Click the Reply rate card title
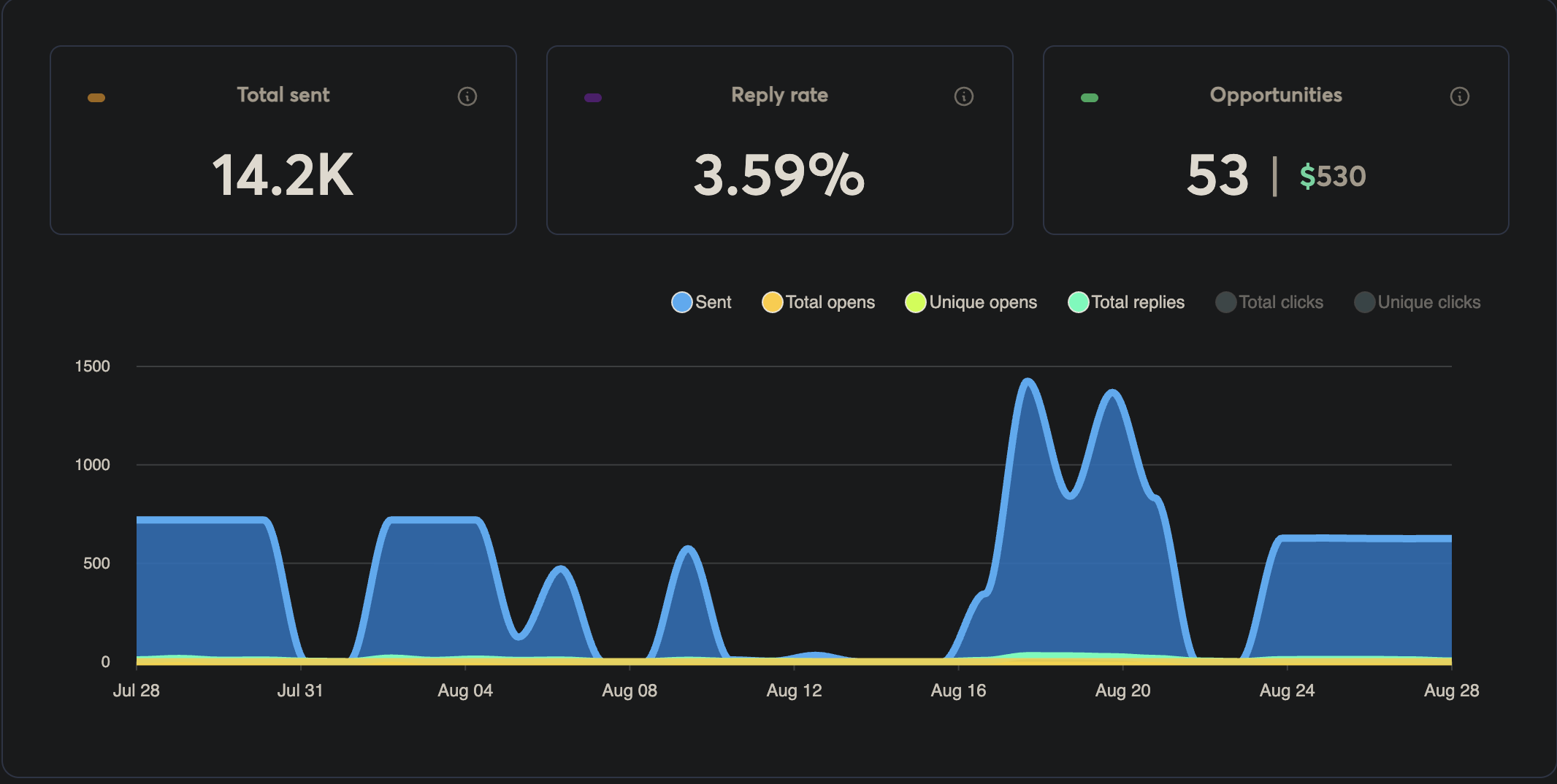 780,96
